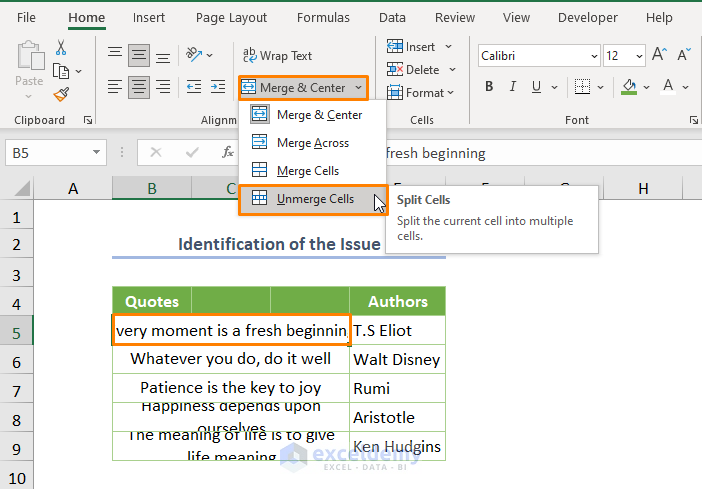The height and width of the screenshot is (489, 702).
Task: Click the Format Painter brush icon
Action: 61,94
